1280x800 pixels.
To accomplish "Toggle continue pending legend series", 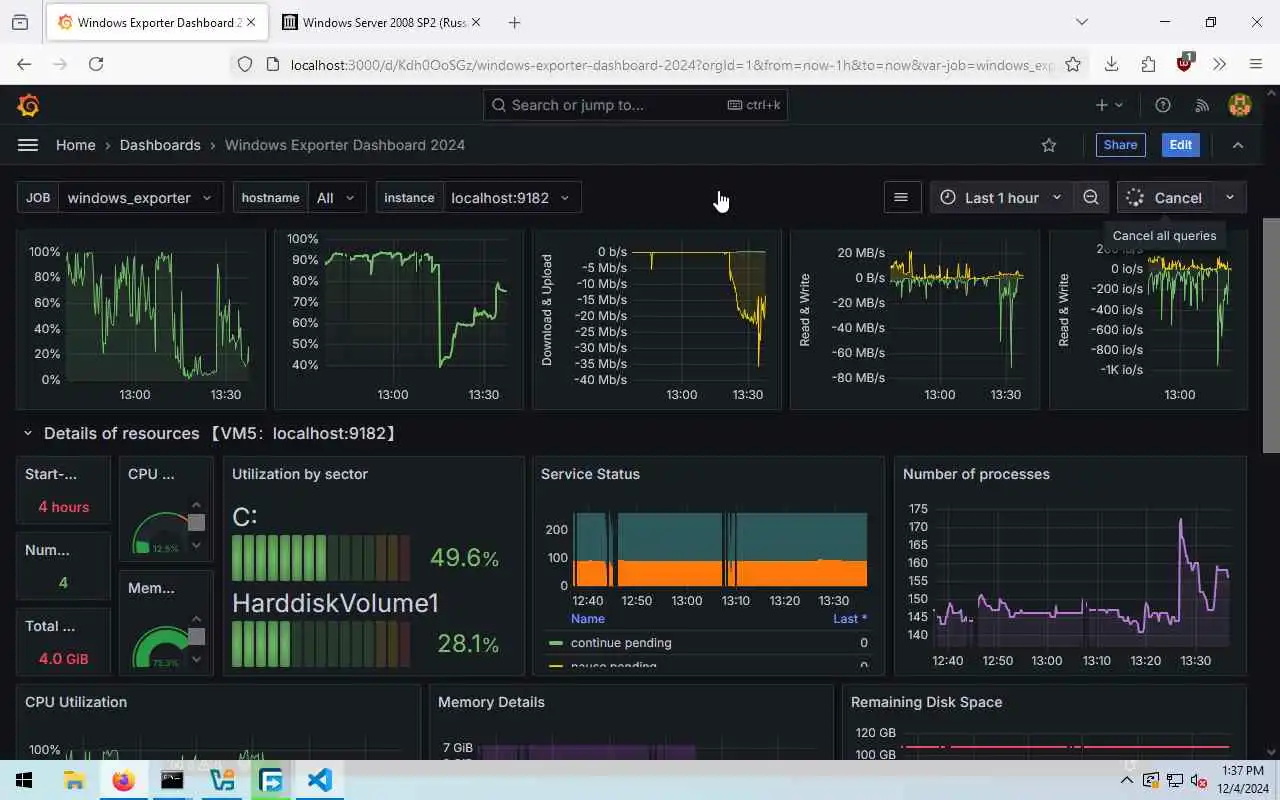I will pyautogui.click(x=621, y=643).
